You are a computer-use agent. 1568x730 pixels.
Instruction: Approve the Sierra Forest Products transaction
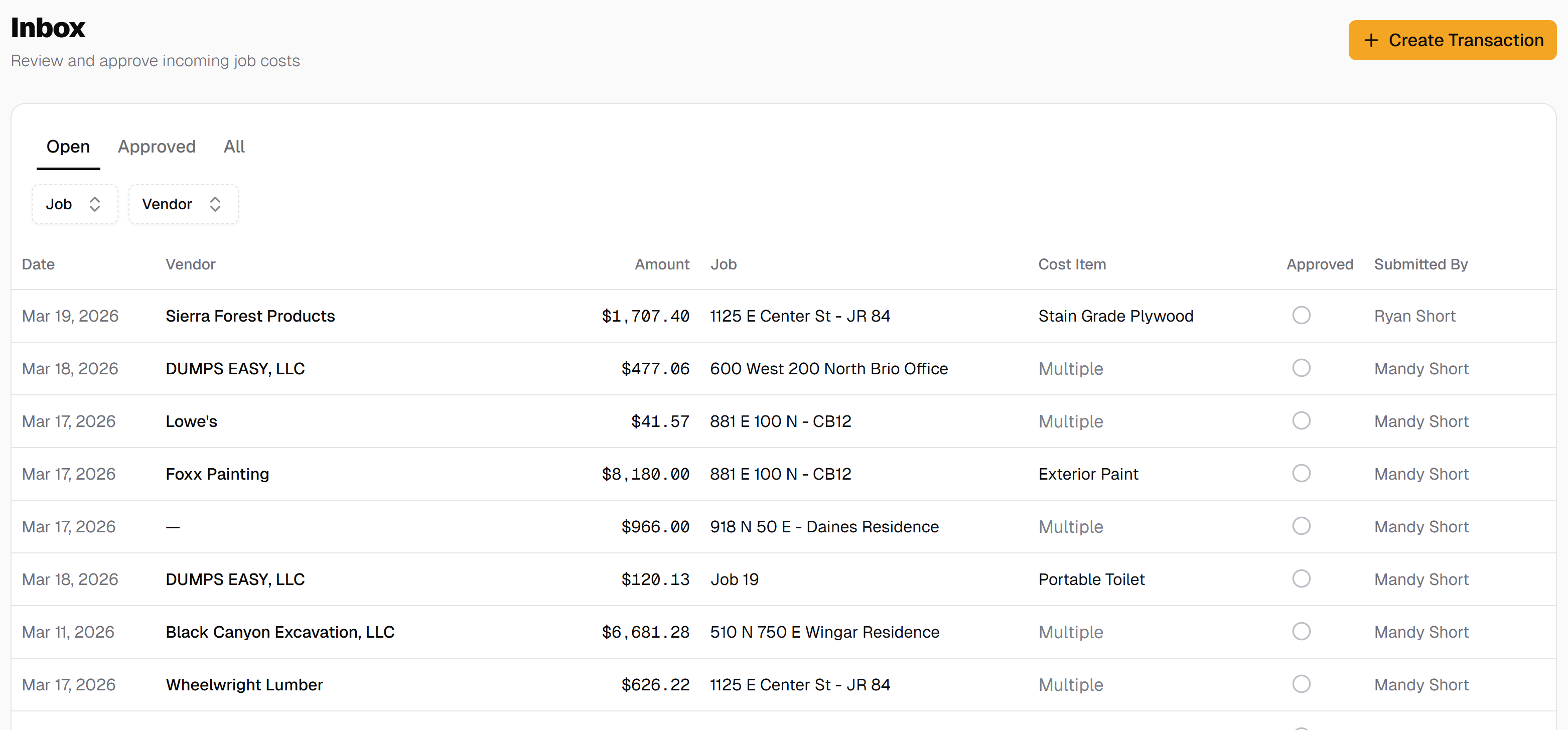1302,315
